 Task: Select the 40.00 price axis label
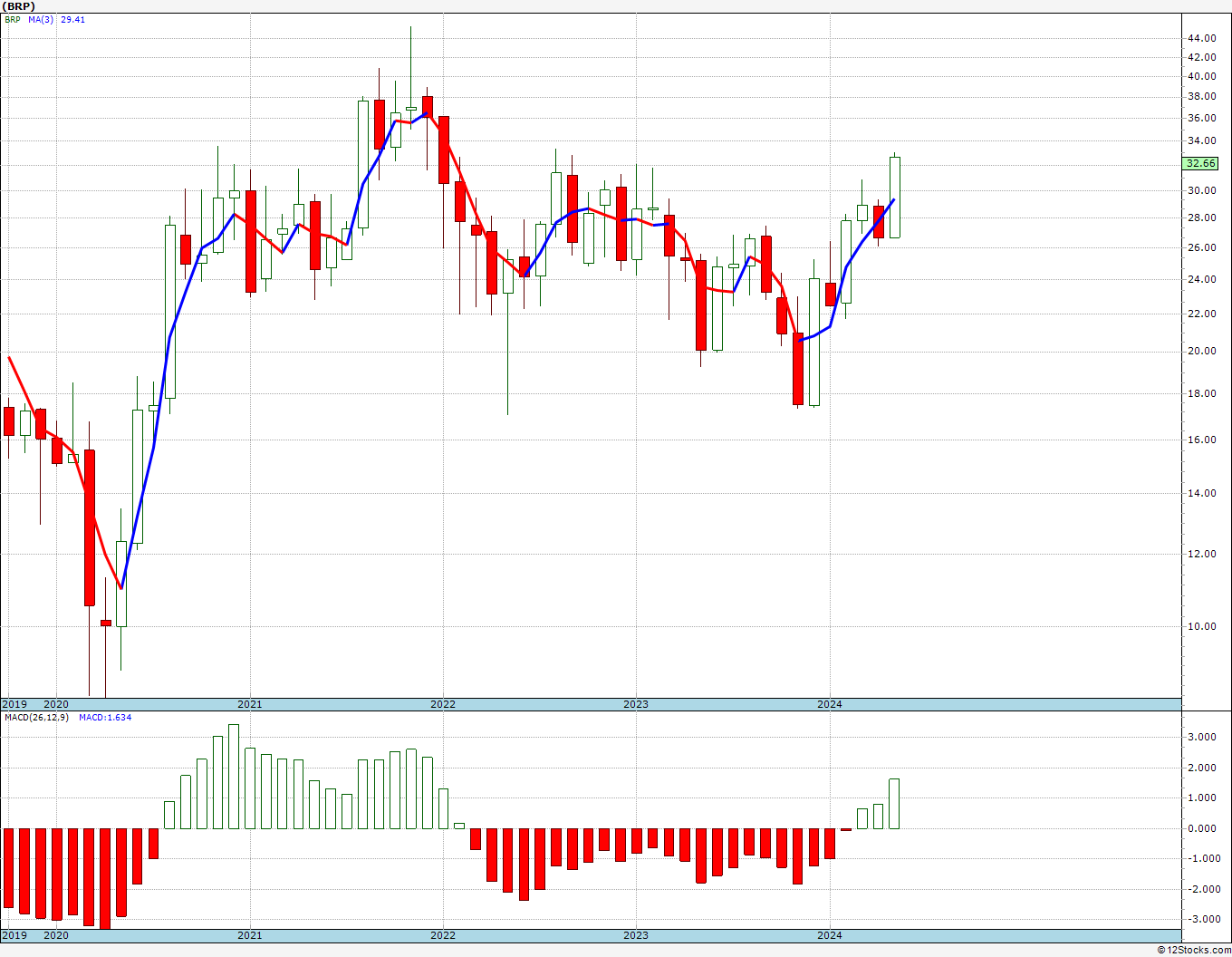point(1201,76)
